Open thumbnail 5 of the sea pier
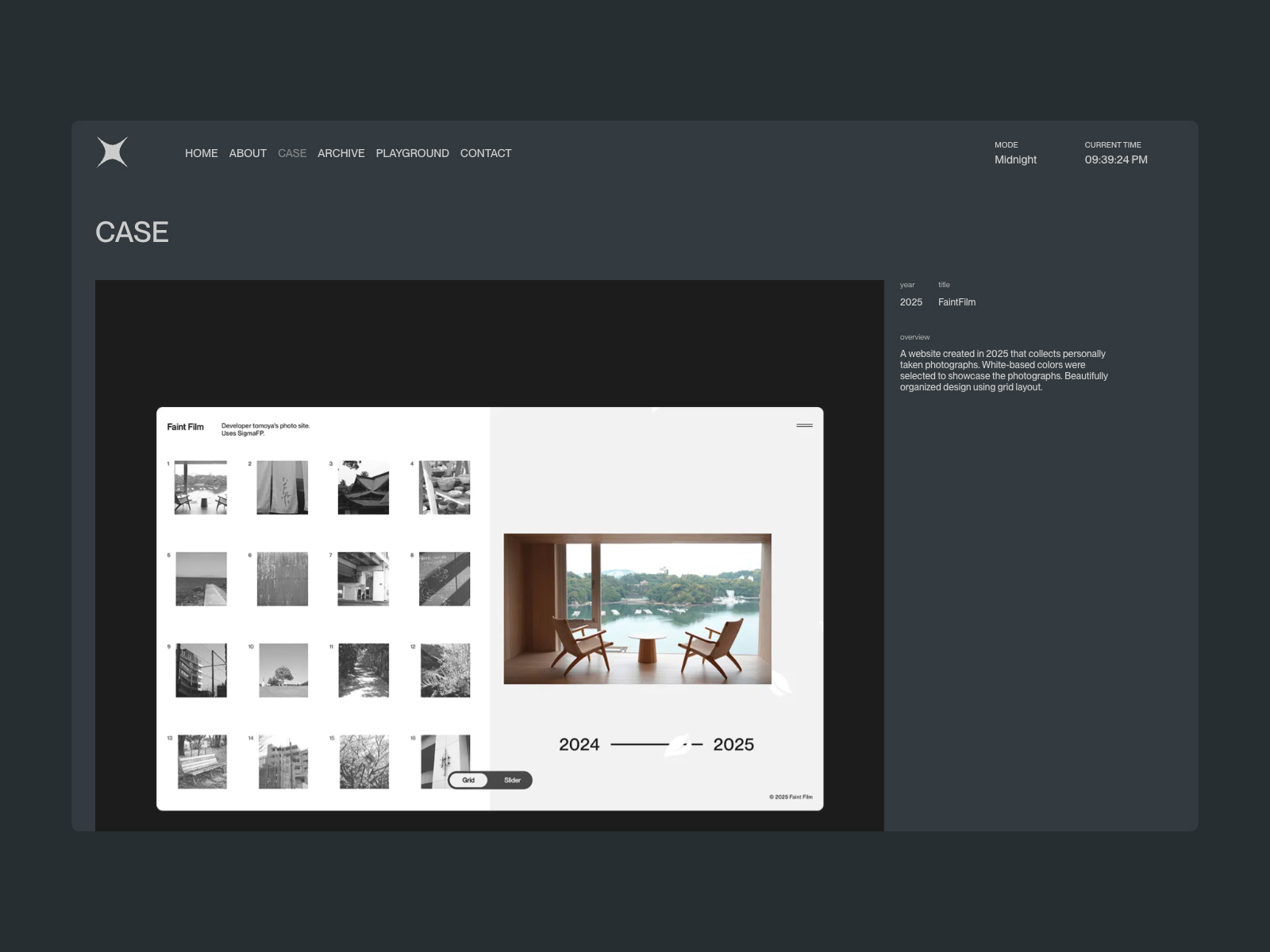Viewport: 1270px width, 952px height. [x=201, y=579]
